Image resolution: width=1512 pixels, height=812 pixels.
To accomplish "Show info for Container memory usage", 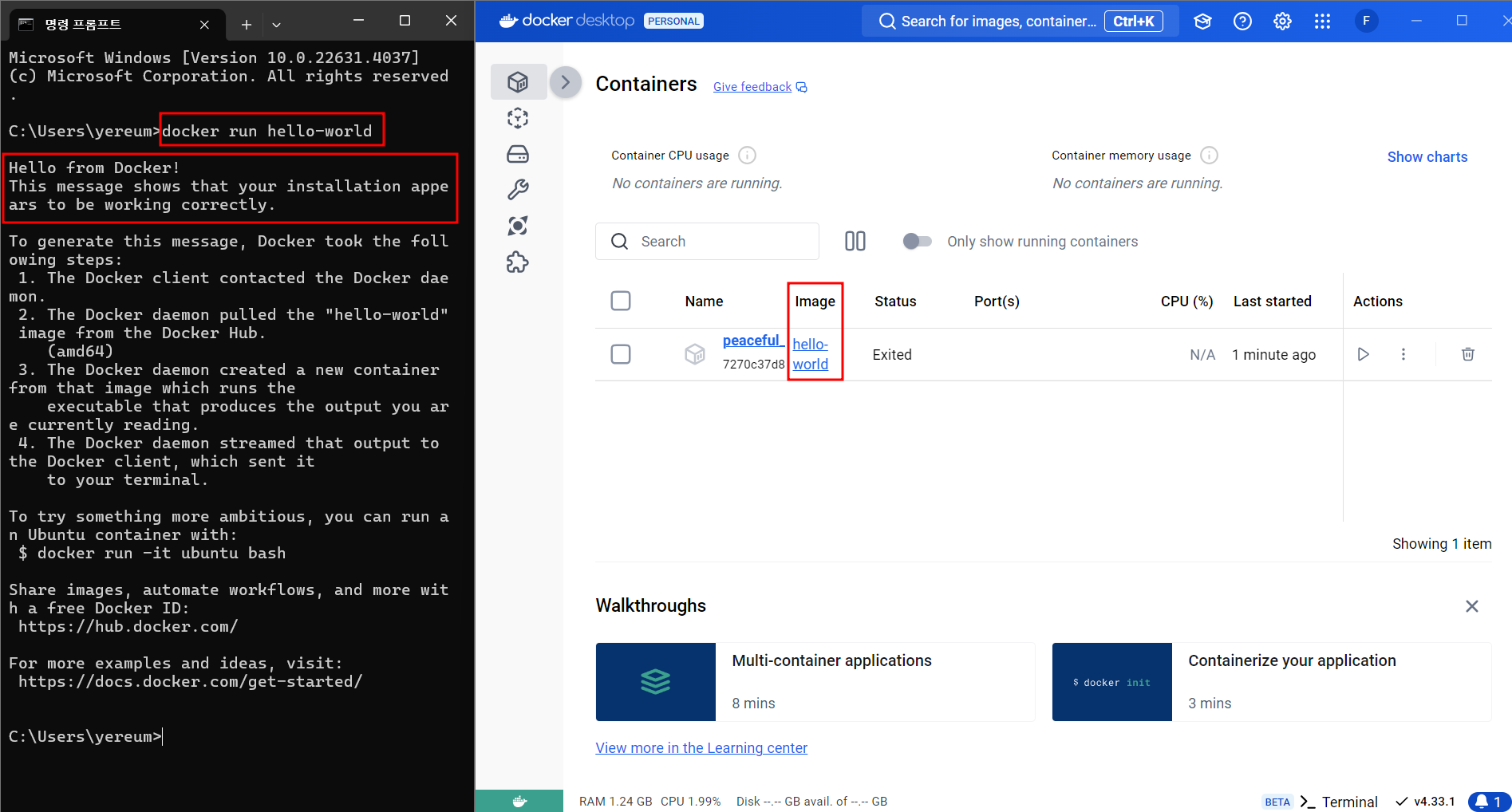I will coord(1209,155).
